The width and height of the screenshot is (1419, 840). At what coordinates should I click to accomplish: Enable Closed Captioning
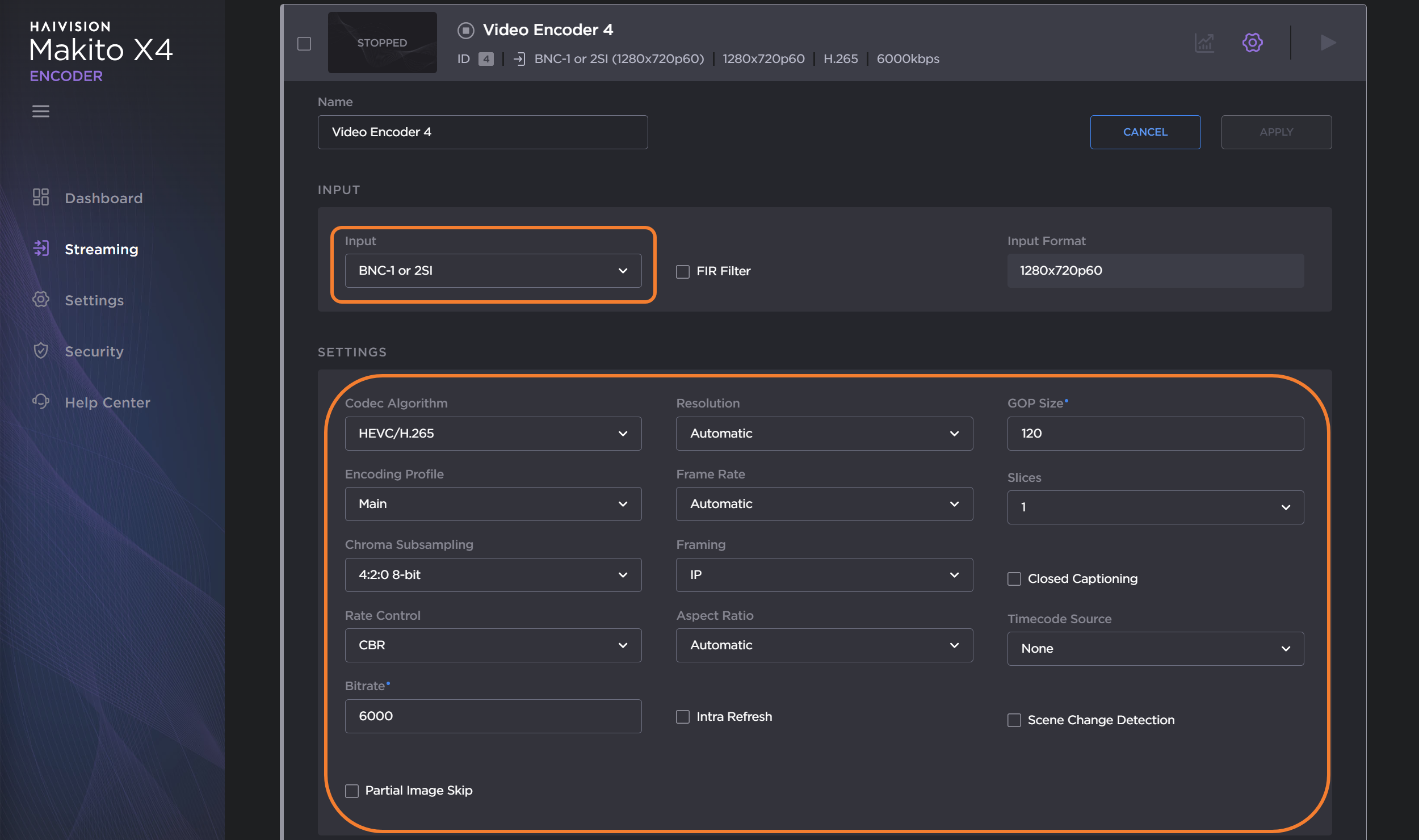(x=1014, y=578)
